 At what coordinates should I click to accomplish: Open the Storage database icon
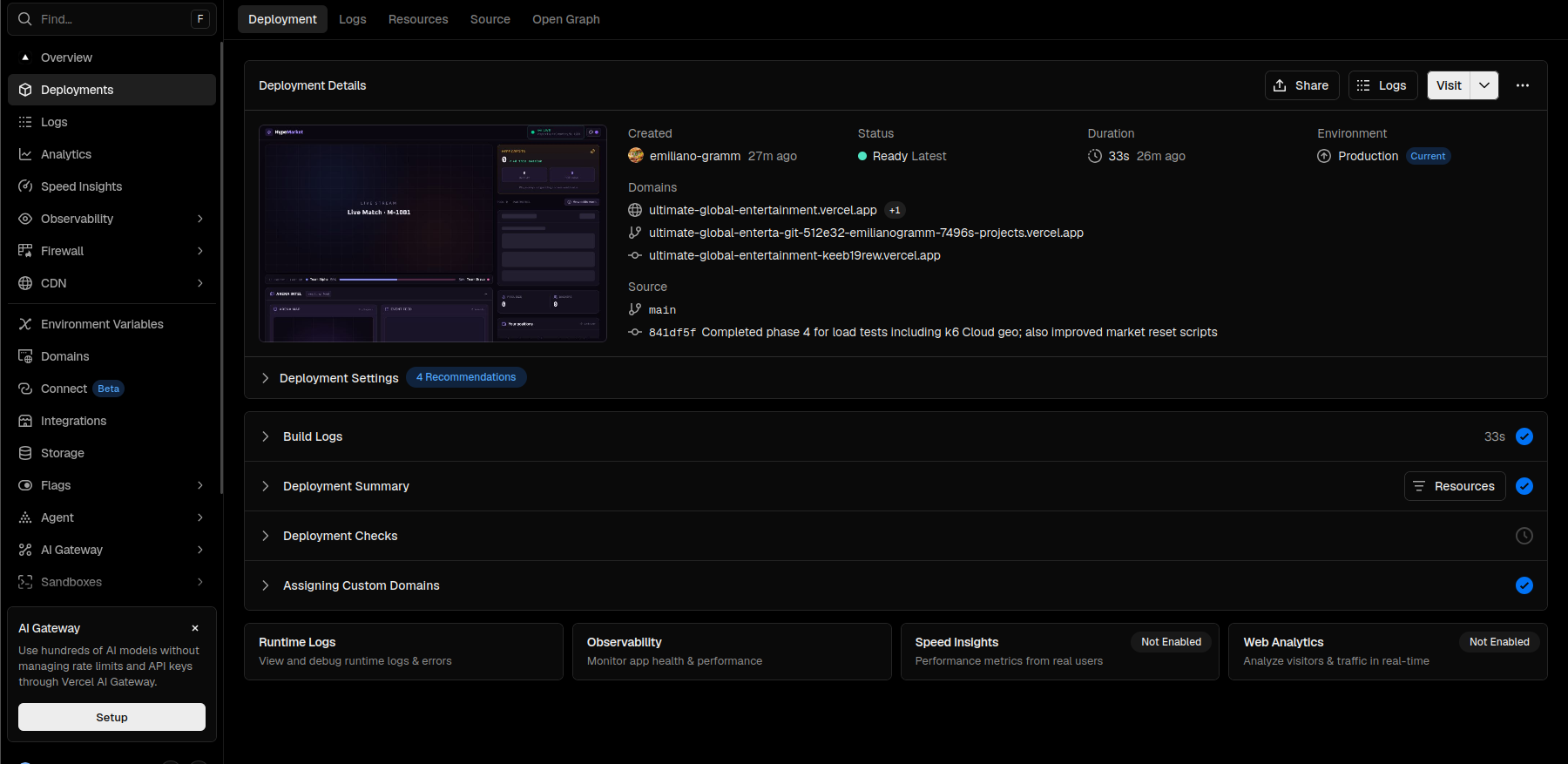click(25, 453)
